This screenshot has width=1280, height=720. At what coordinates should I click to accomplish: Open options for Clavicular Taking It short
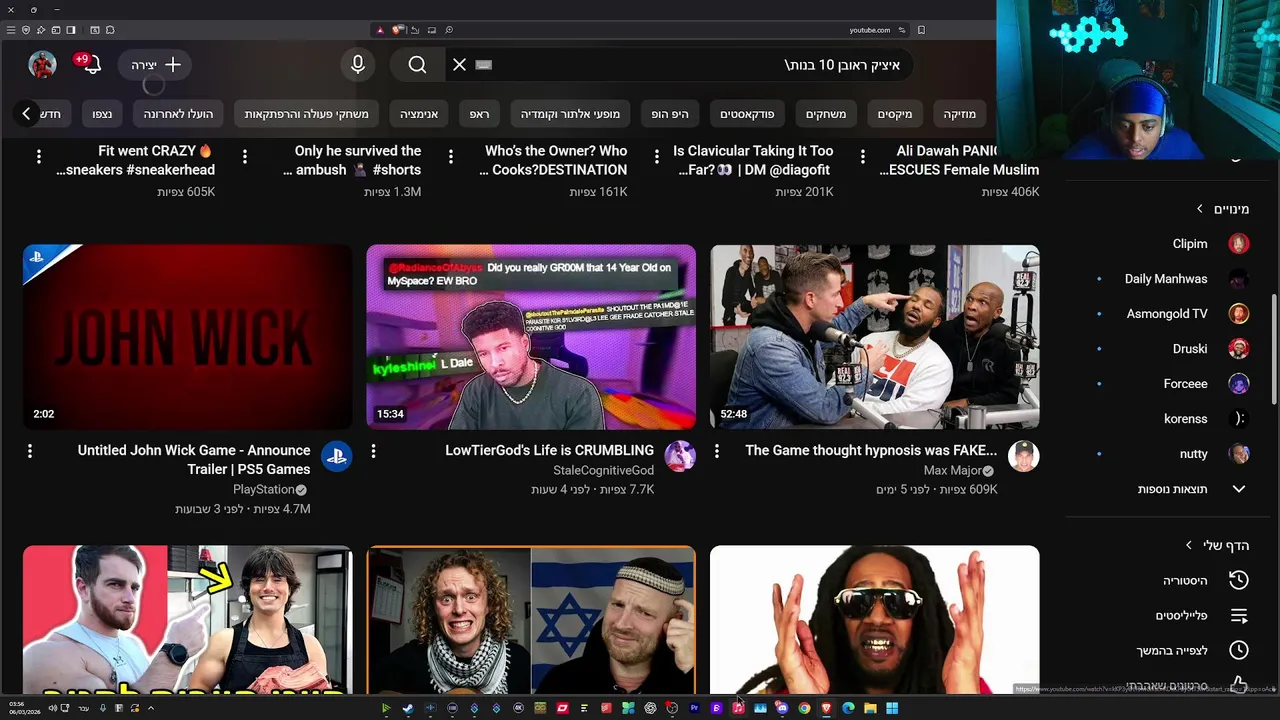657,156
